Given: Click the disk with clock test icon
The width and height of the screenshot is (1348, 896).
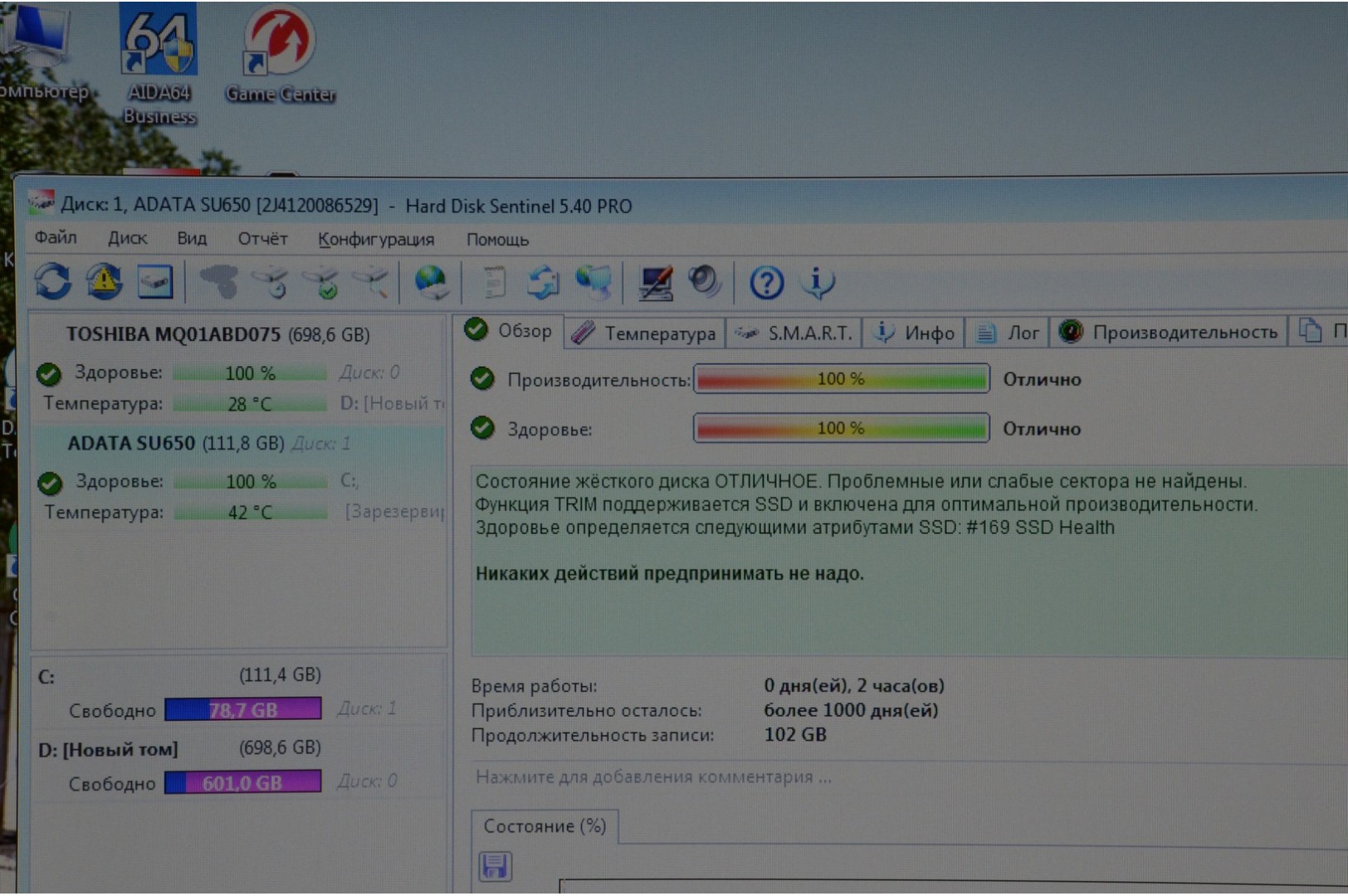Looking at the screenshot, I should coord(271,283).
